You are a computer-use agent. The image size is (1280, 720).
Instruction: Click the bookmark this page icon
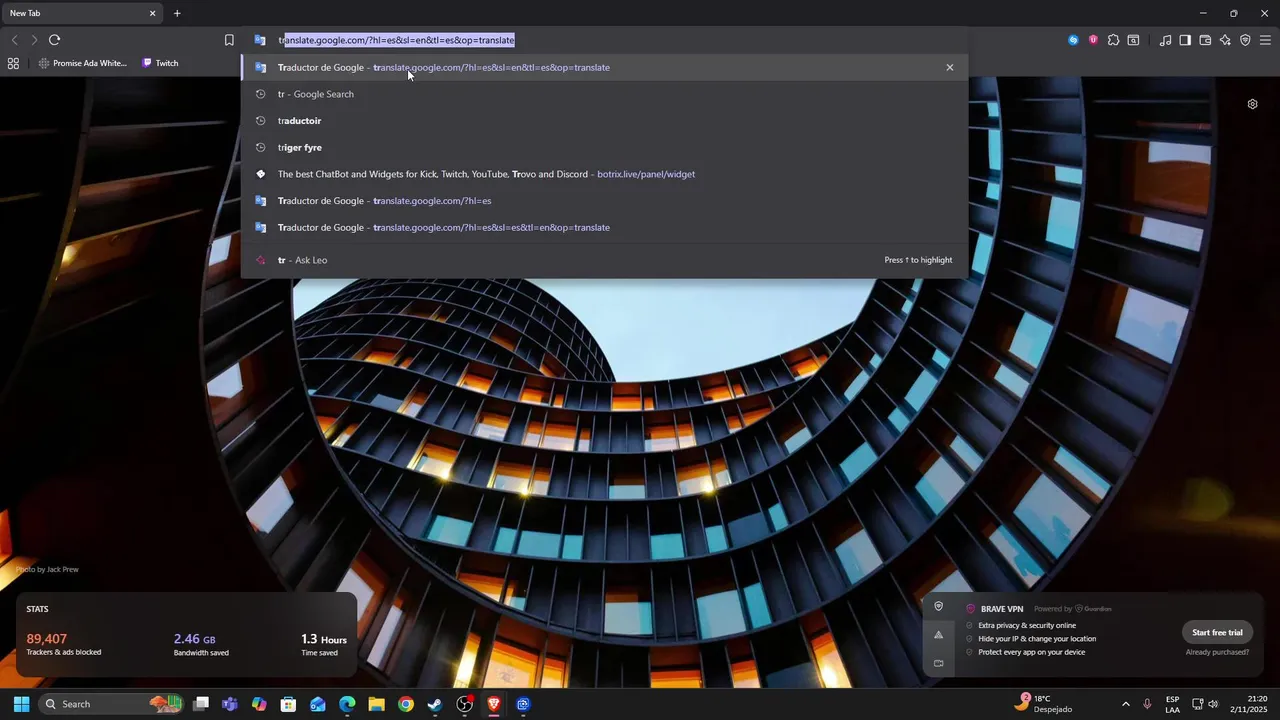coord(229,40)
